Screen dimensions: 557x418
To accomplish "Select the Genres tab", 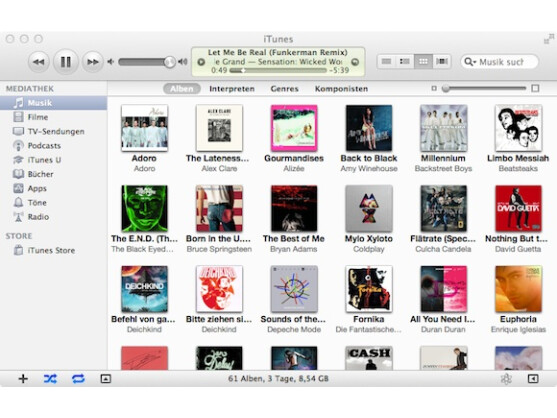I will click(x=284, y=89).
